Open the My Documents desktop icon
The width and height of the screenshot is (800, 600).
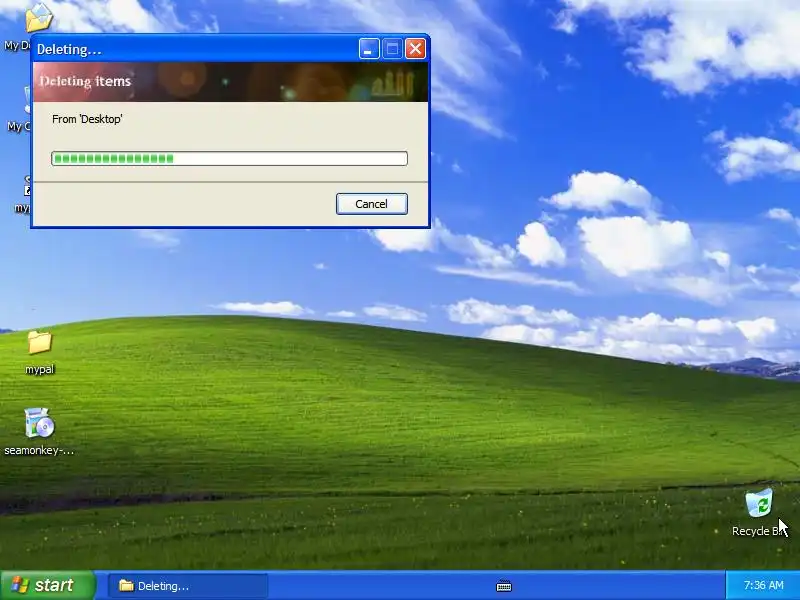click(38, 18)
